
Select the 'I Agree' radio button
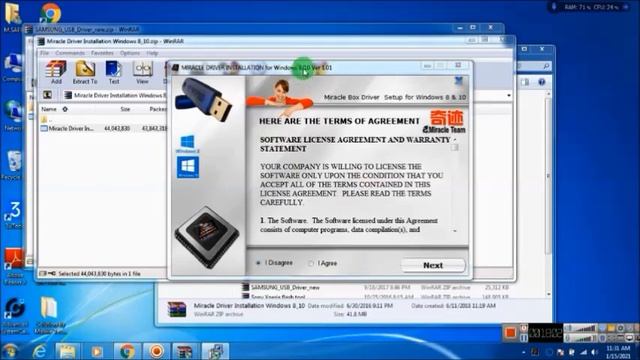(x=311, y=264)
